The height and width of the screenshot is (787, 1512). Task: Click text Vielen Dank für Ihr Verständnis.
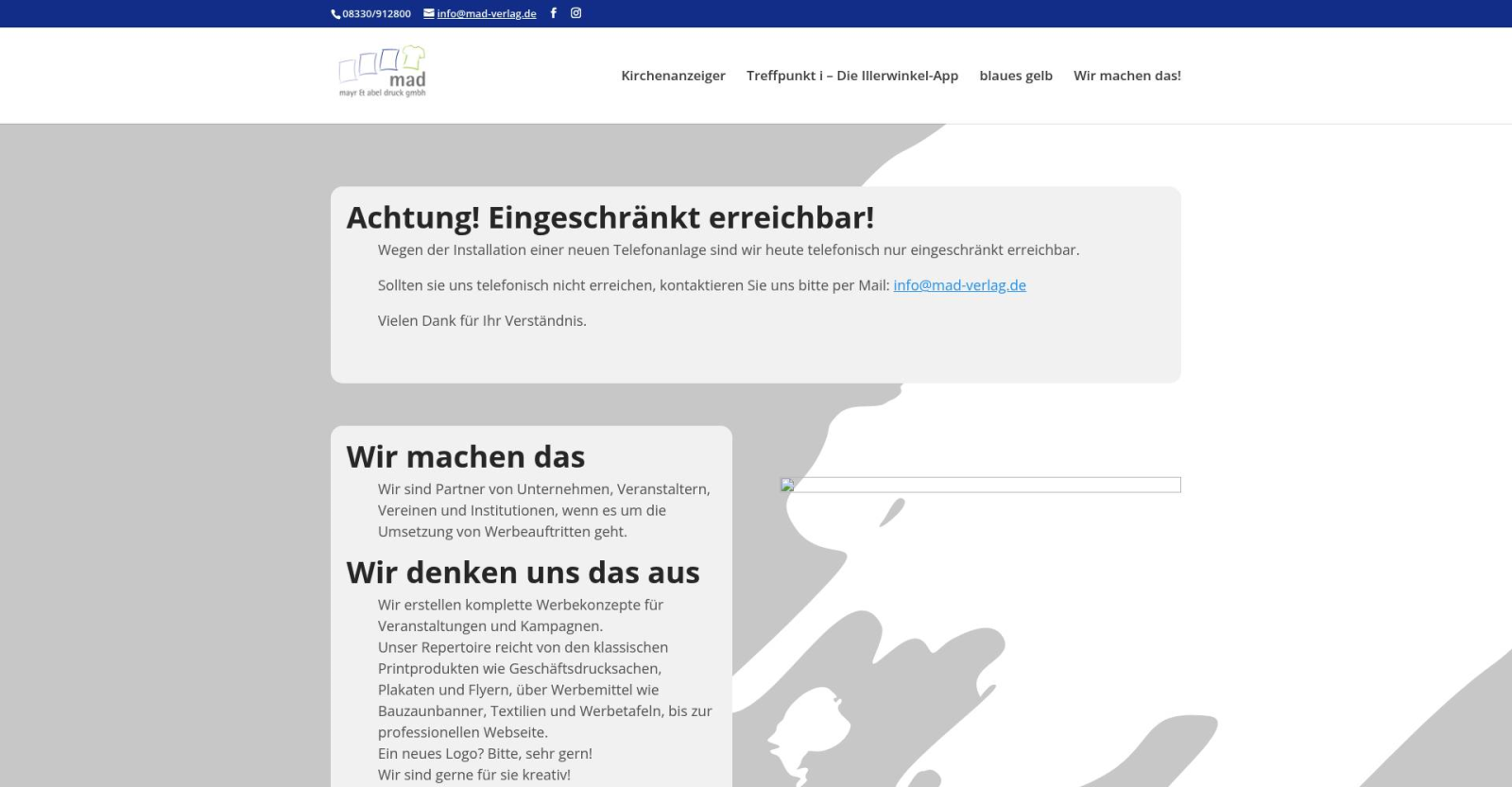(x=482, y=321)
